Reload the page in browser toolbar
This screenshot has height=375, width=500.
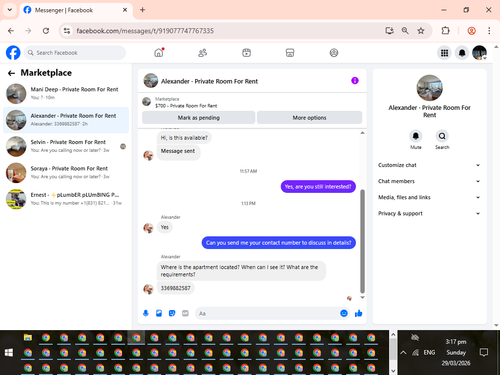tap(46, 31)
